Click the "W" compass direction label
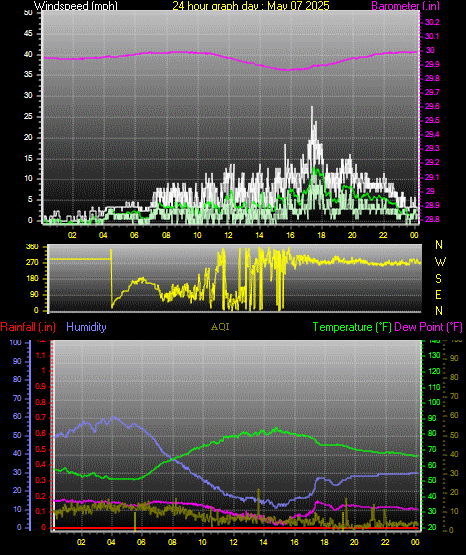 click(440, 262)
